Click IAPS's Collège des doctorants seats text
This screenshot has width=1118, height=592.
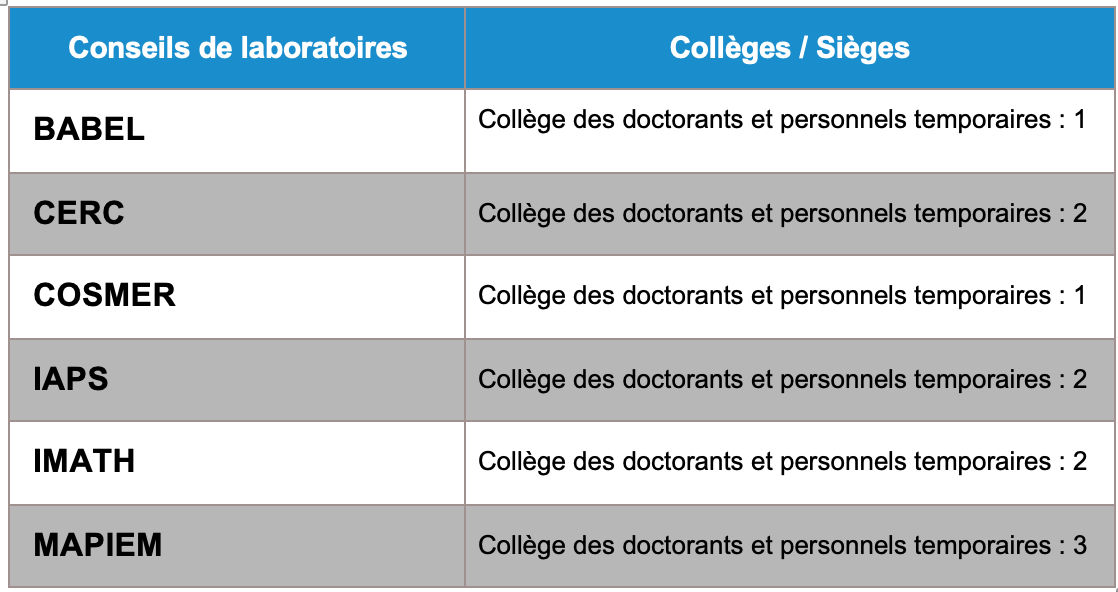(782, 378)
